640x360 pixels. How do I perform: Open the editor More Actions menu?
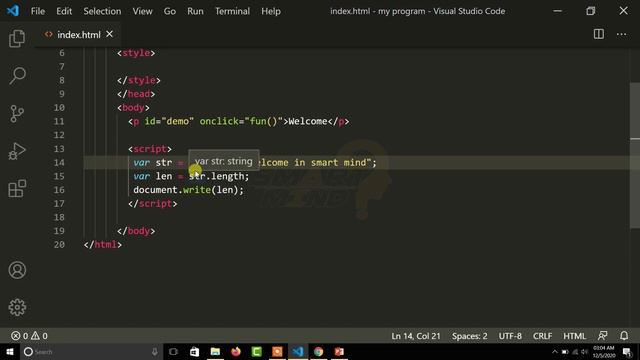tap(621, 34)
